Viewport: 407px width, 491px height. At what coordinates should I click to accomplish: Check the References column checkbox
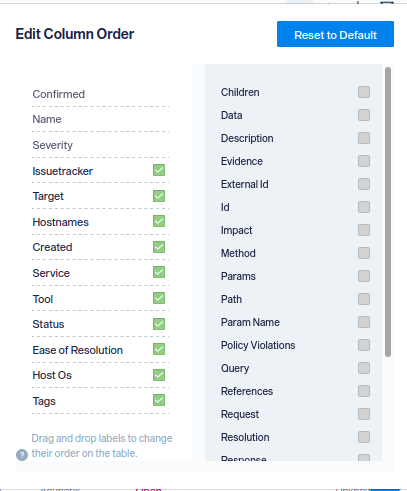364,391
